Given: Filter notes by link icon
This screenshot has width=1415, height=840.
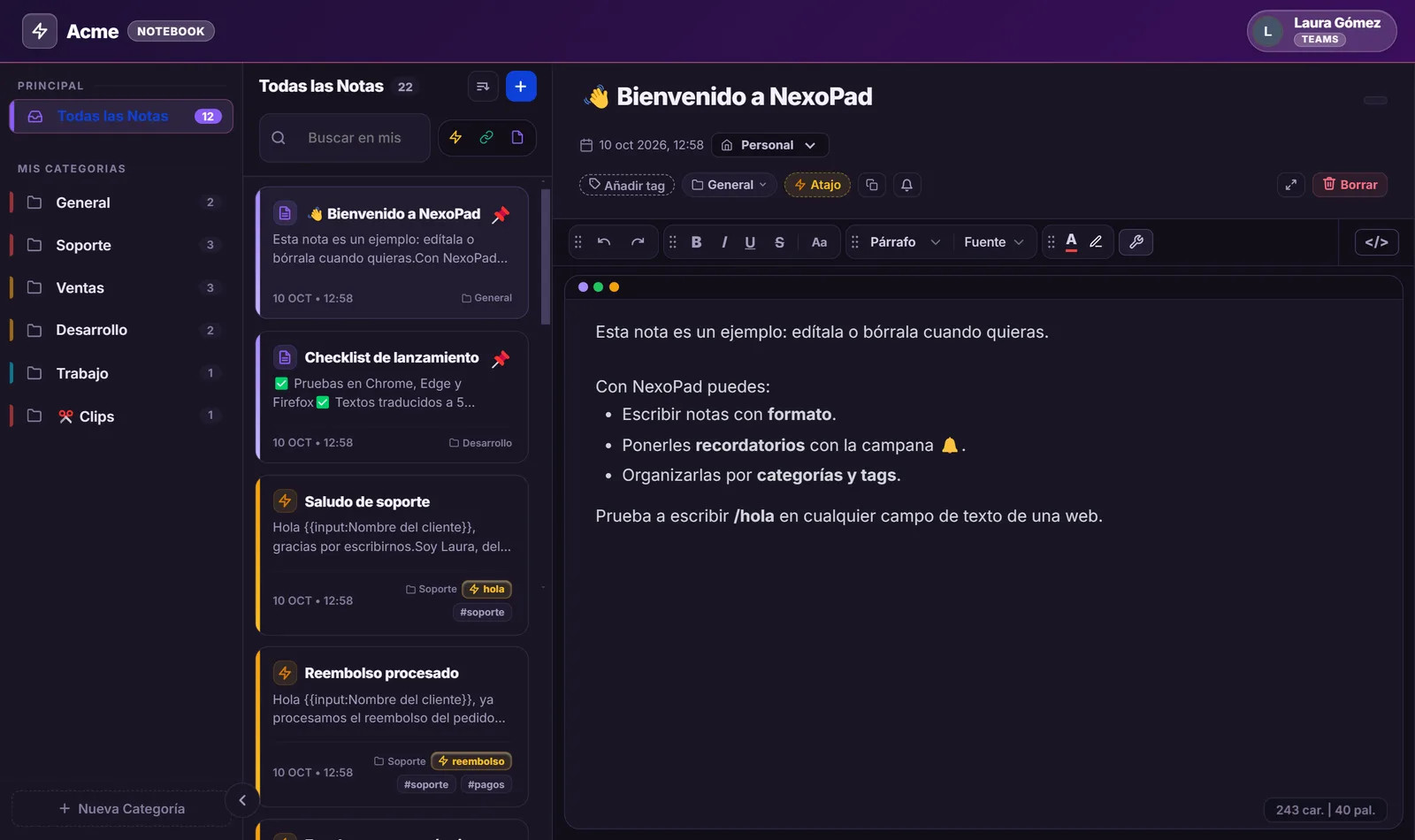Looking at the screenshot, I should [x=486, y=137].
